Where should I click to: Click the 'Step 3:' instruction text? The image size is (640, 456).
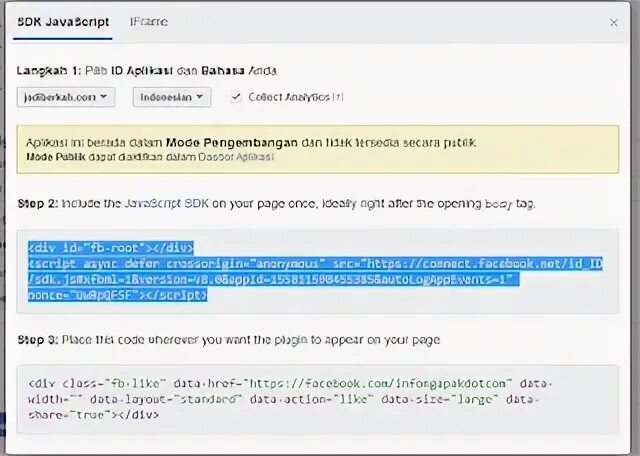tap(229, 340)
